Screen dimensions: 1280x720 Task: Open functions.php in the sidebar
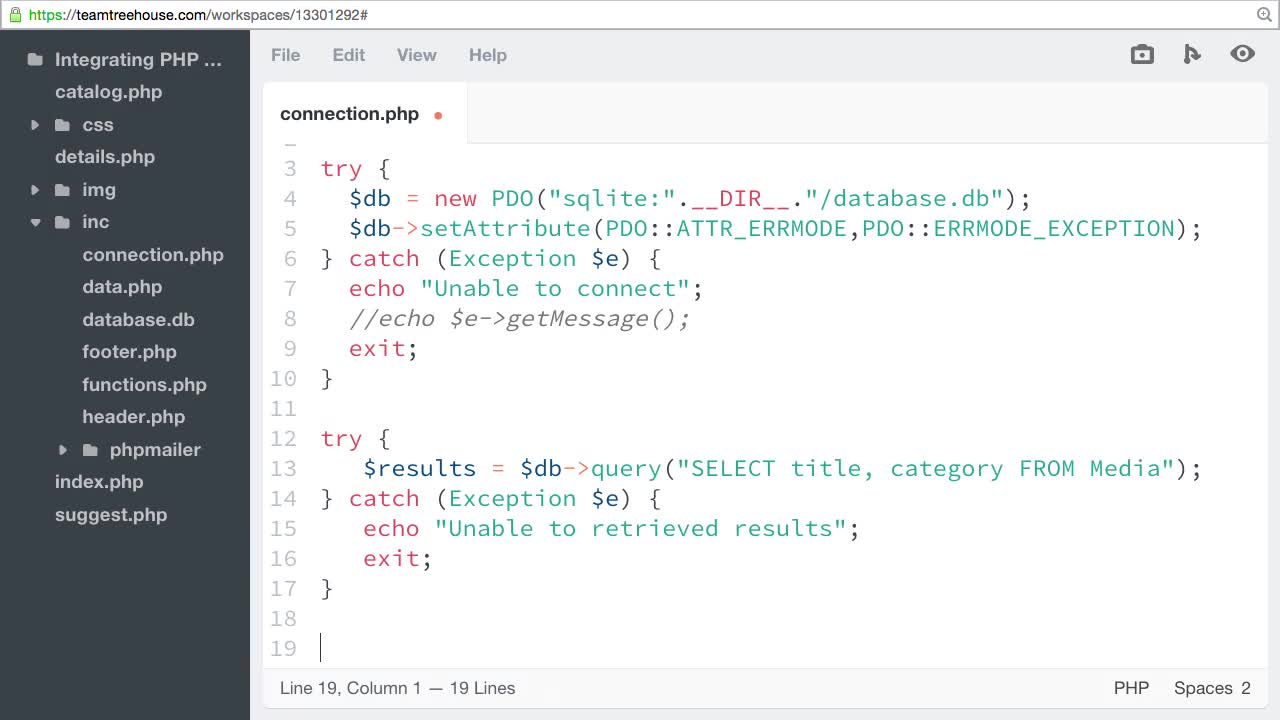click(144, 385)
